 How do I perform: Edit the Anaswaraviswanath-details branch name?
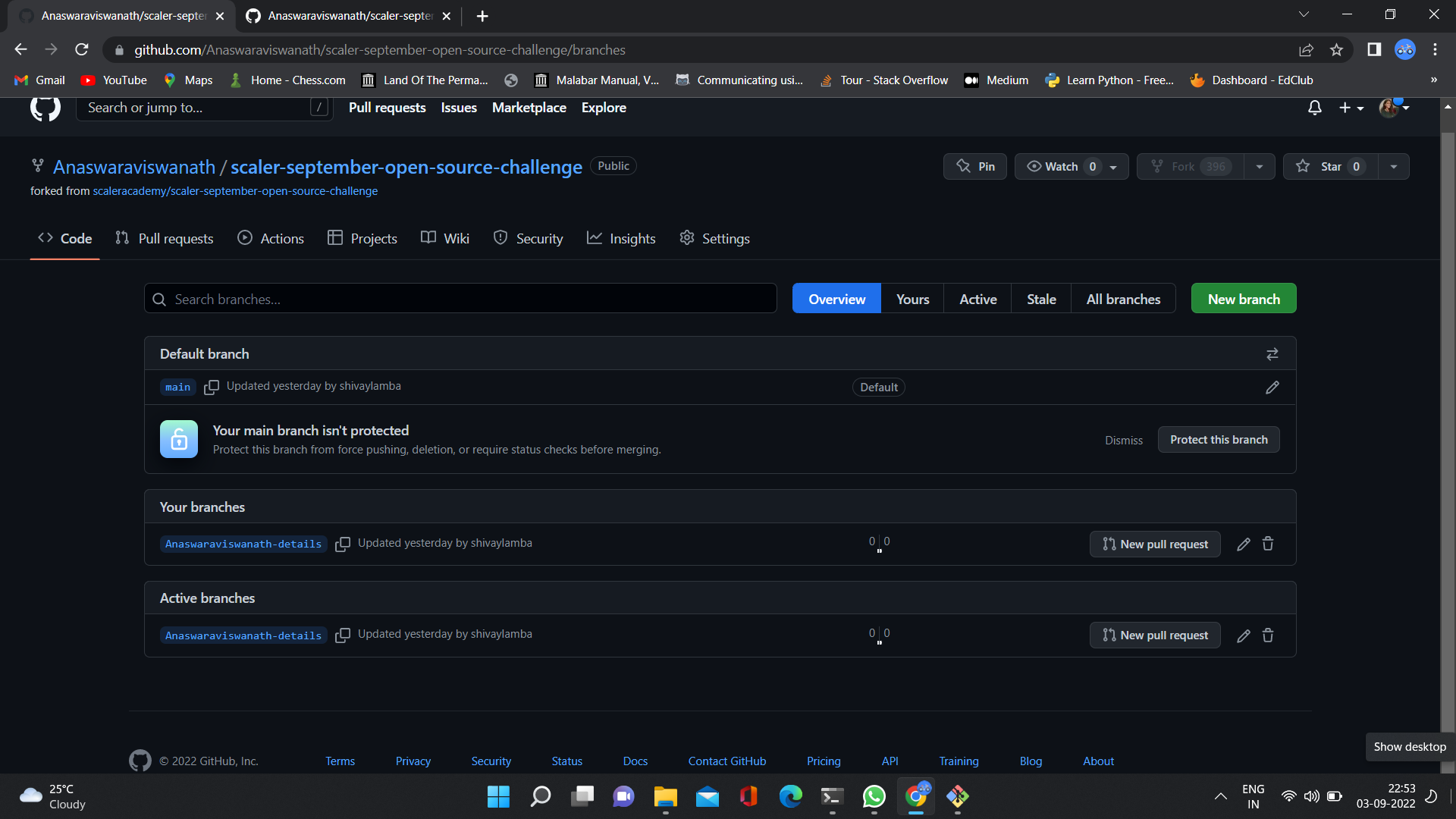click(x=1243, y=544)
